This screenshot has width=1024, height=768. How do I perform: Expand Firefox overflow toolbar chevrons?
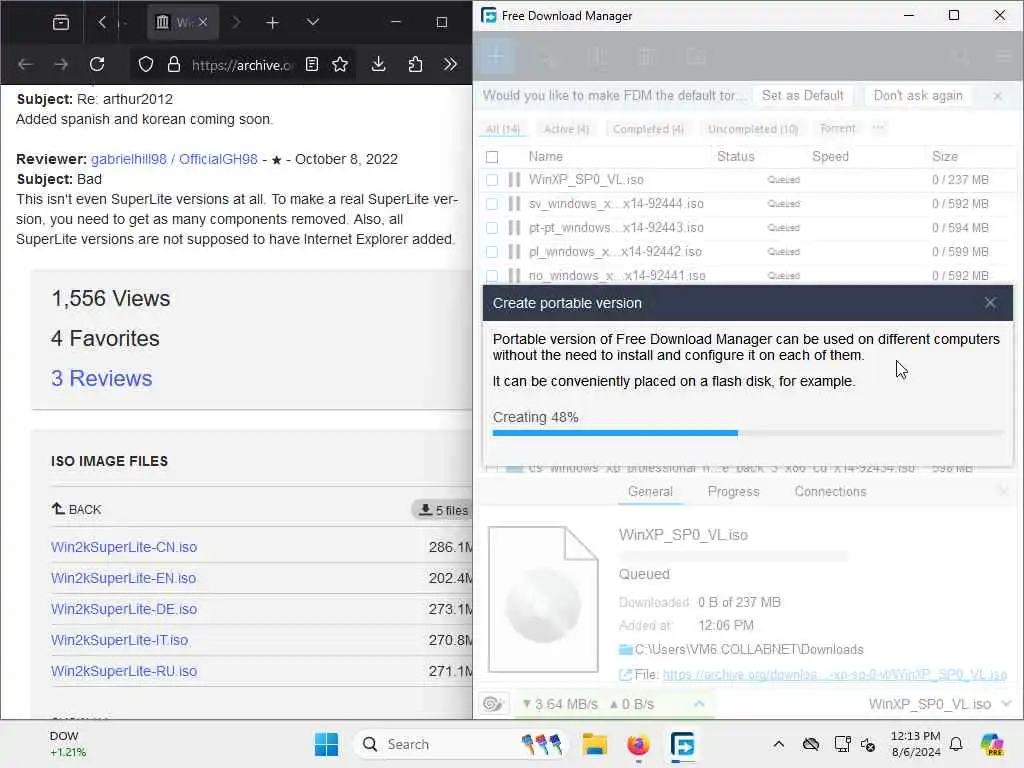pyautogui.click(x=450, y=64)
